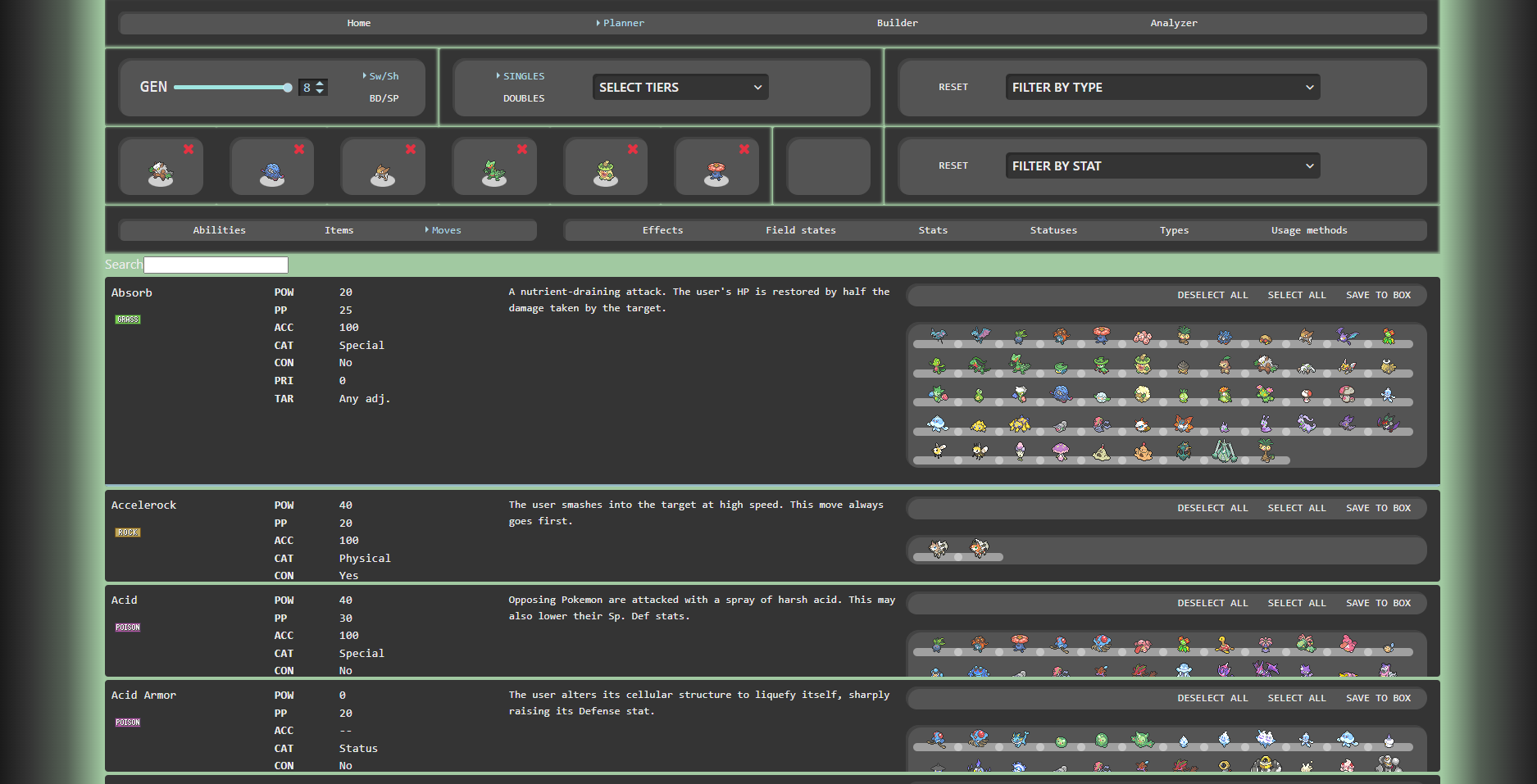Toggle Celesteela in the Absorb learner list
Screen dimensions: 1537x784
tap(1225, 451)
